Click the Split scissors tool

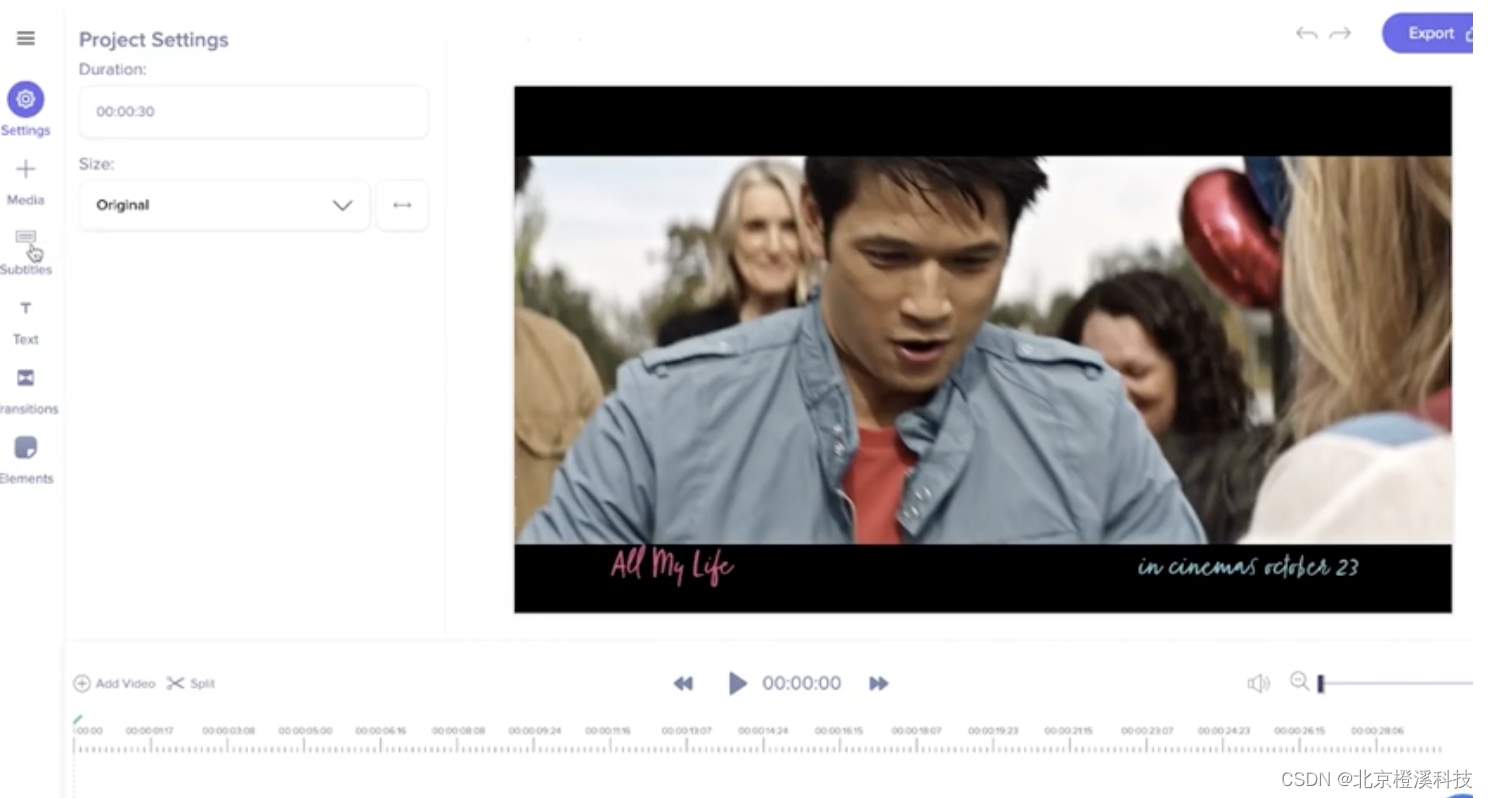click(191, 684)
